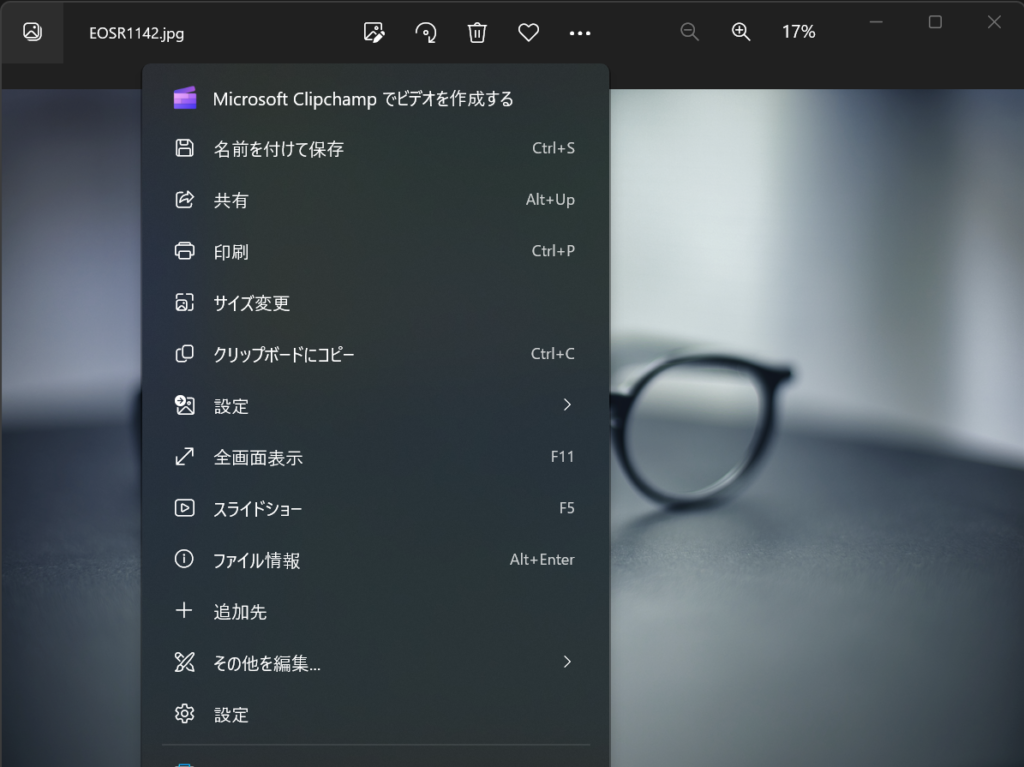
Task: Click the 17% zoom level value
Action: tap(799, 32)
